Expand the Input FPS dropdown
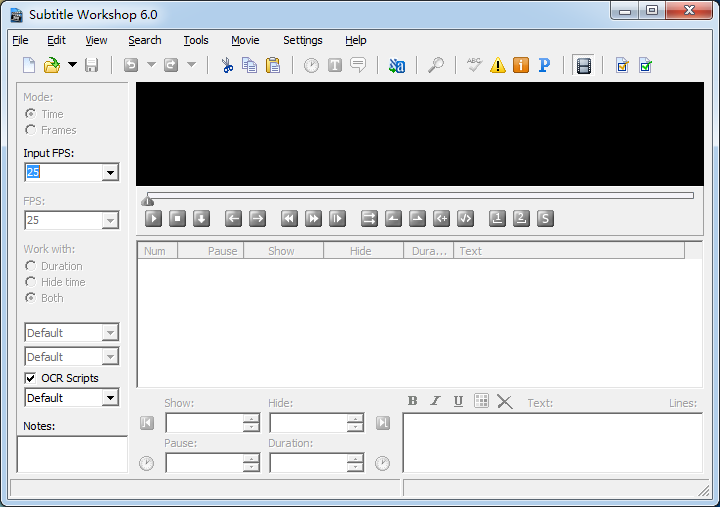Viewport: 720px width, 507px height. 110,173
